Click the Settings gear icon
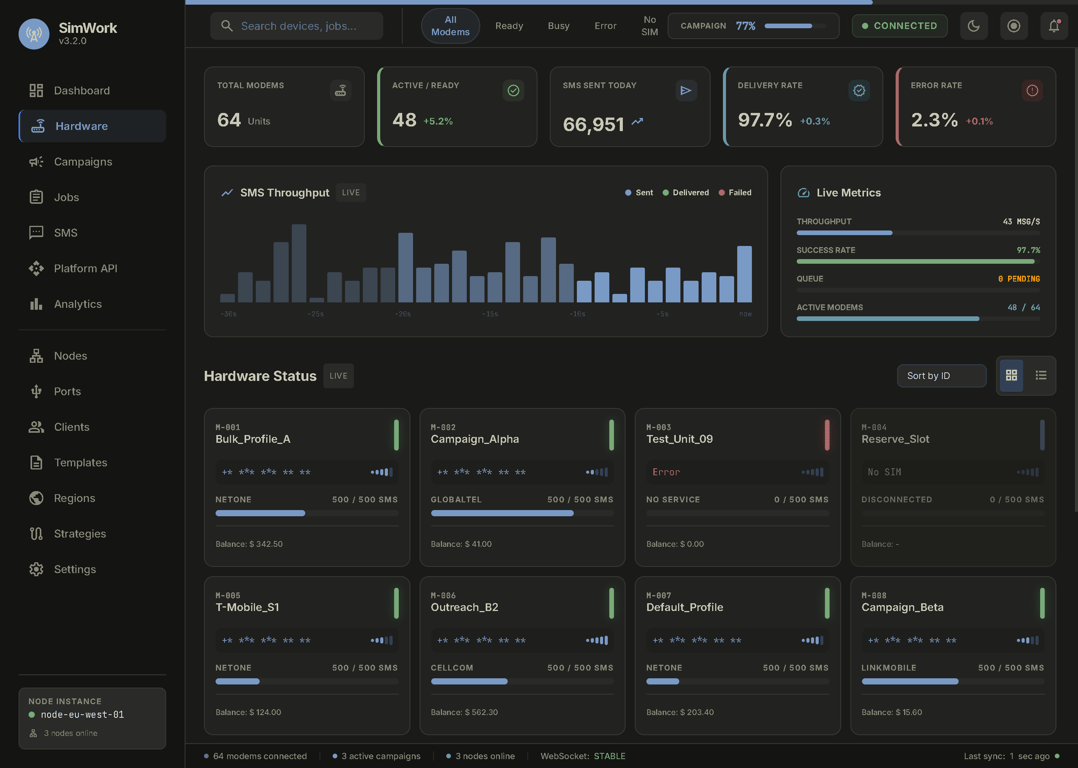This screenshot has height=768, width=1078. (36, 569)
